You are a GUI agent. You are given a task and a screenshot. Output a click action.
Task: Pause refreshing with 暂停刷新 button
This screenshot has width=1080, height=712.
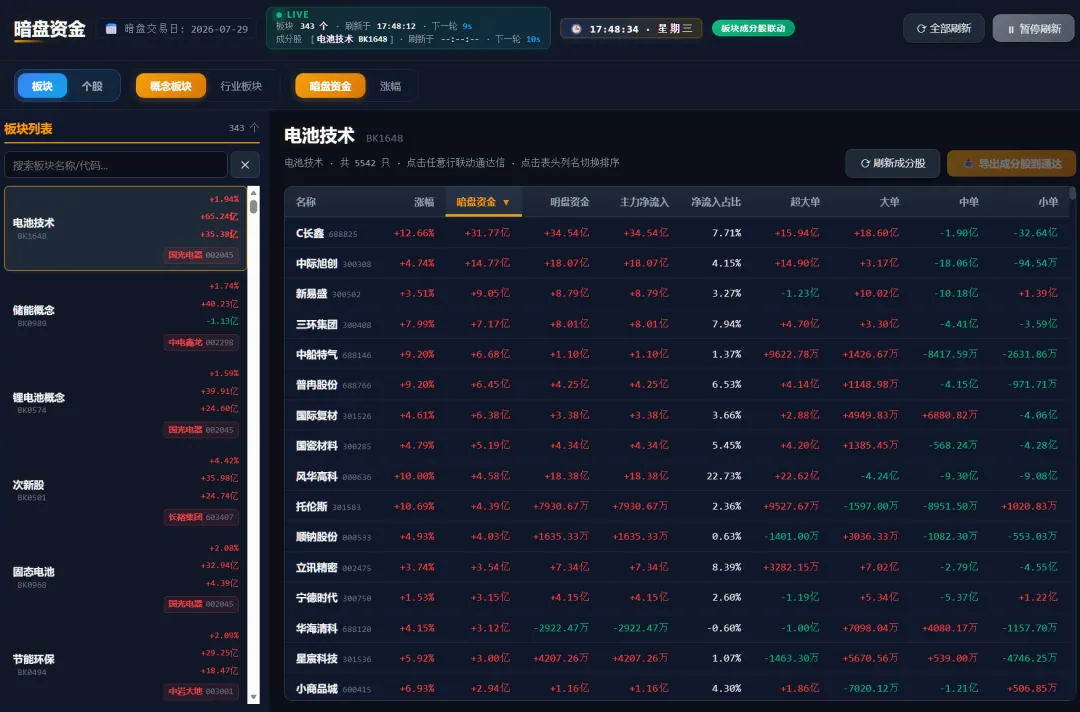tap(1033, 28)
